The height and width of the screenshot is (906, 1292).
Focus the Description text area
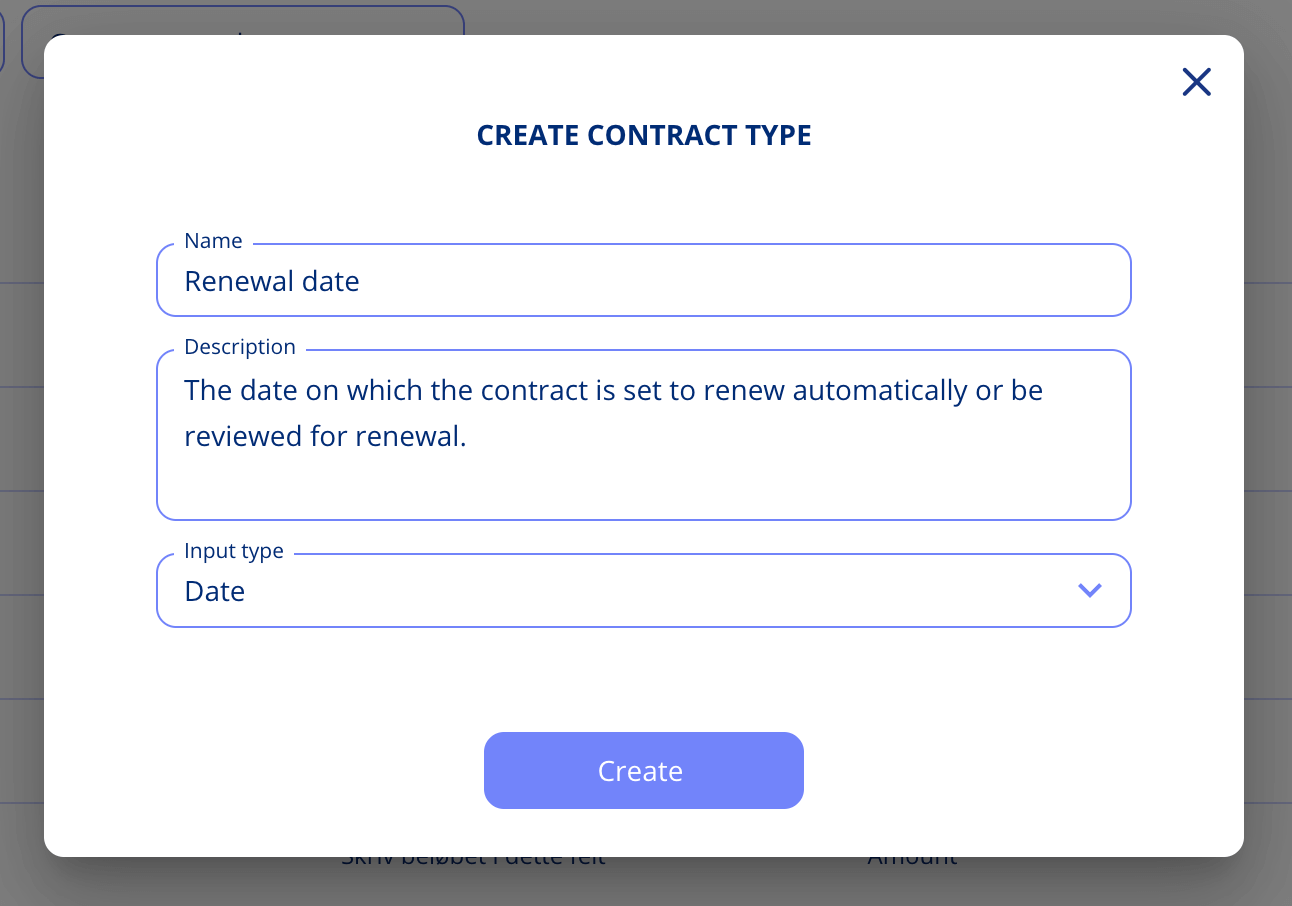(643, 435)
